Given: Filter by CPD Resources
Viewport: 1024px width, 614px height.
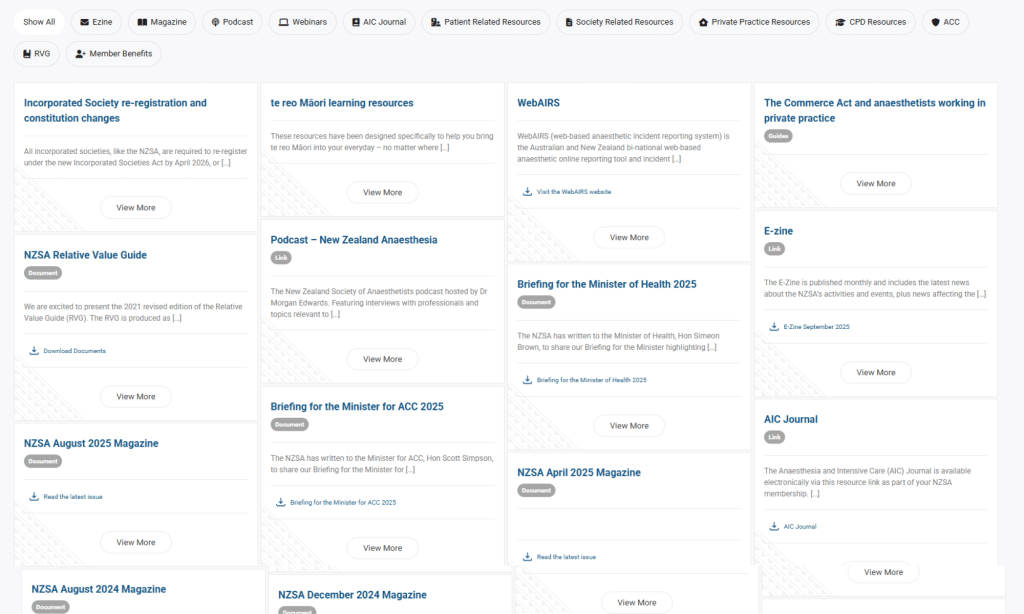Looking at the screenshot, I should click(x=871, y=22).
